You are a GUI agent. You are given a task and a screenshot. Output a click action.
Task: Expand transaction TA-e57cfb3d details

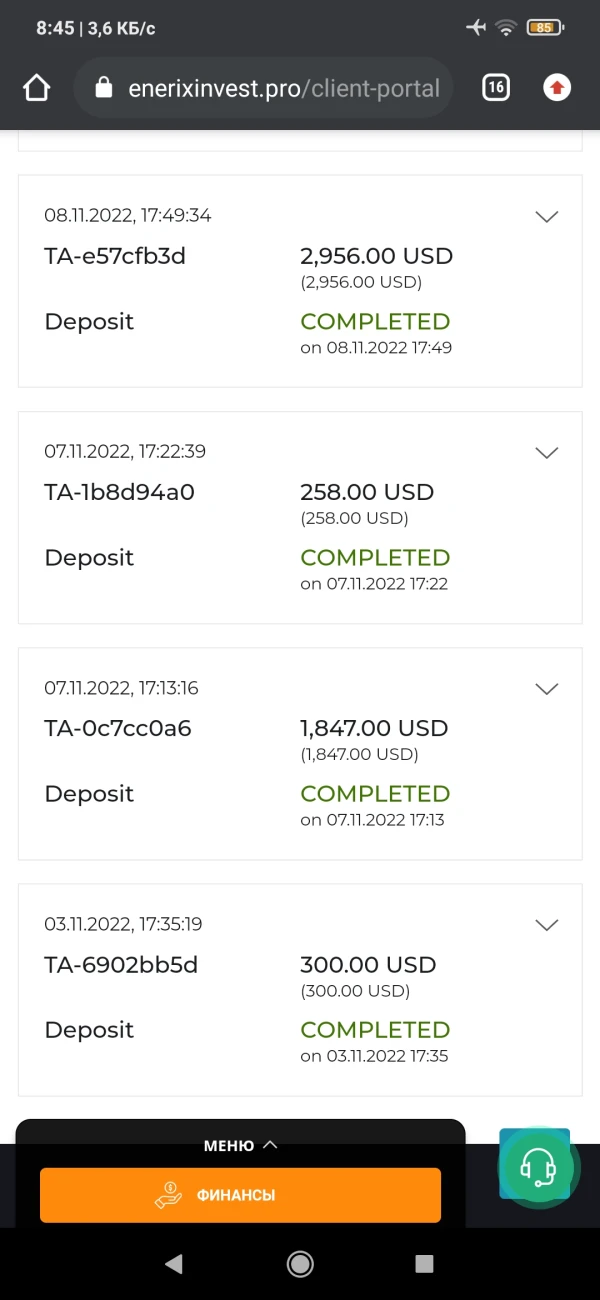click(x=546, y=216)
